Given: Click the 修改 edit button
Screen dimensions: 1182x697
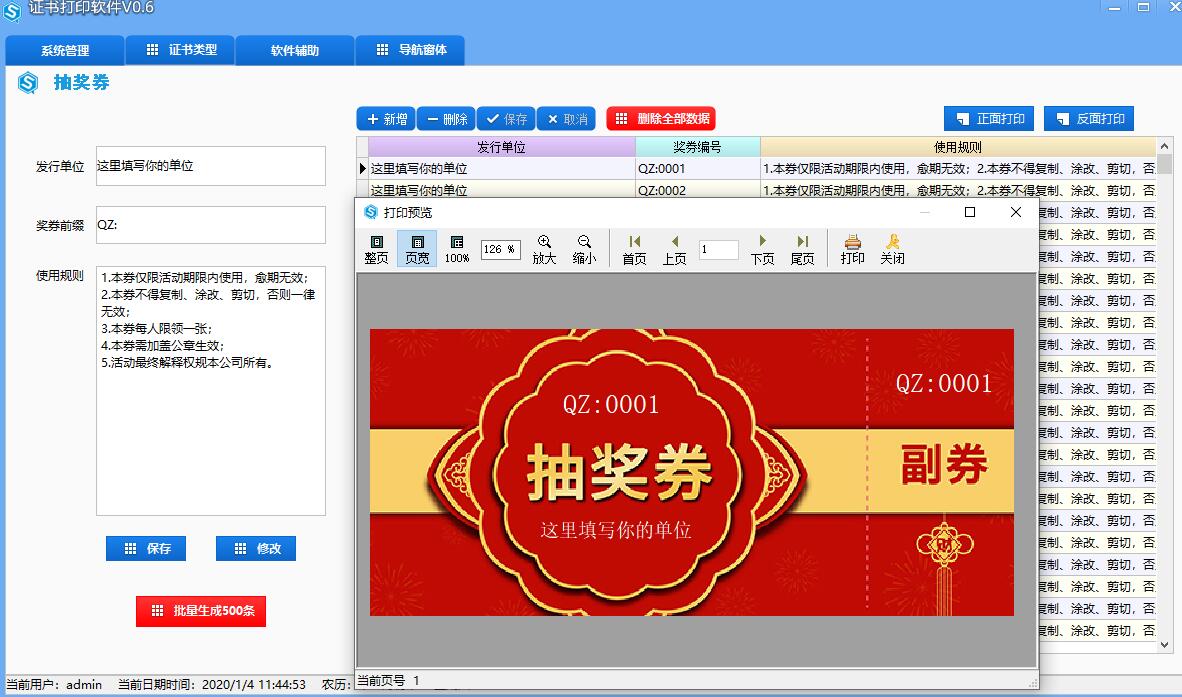Looking at the screenshot, I should [256, 549].
